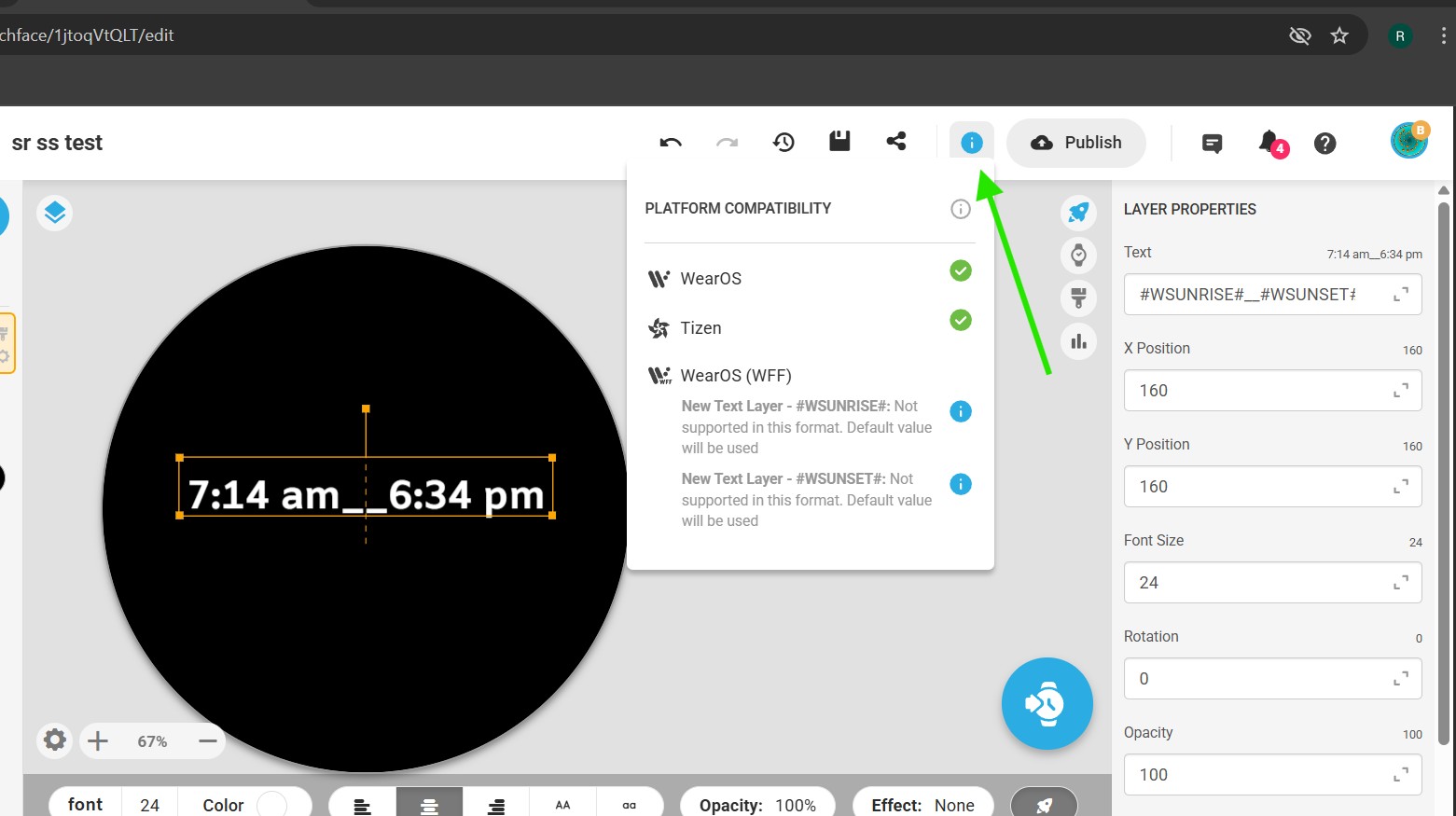Click the rocket icon on canvas sidebar
The width and height of the screenshot is (1456, 816).
click(1078, 212)
